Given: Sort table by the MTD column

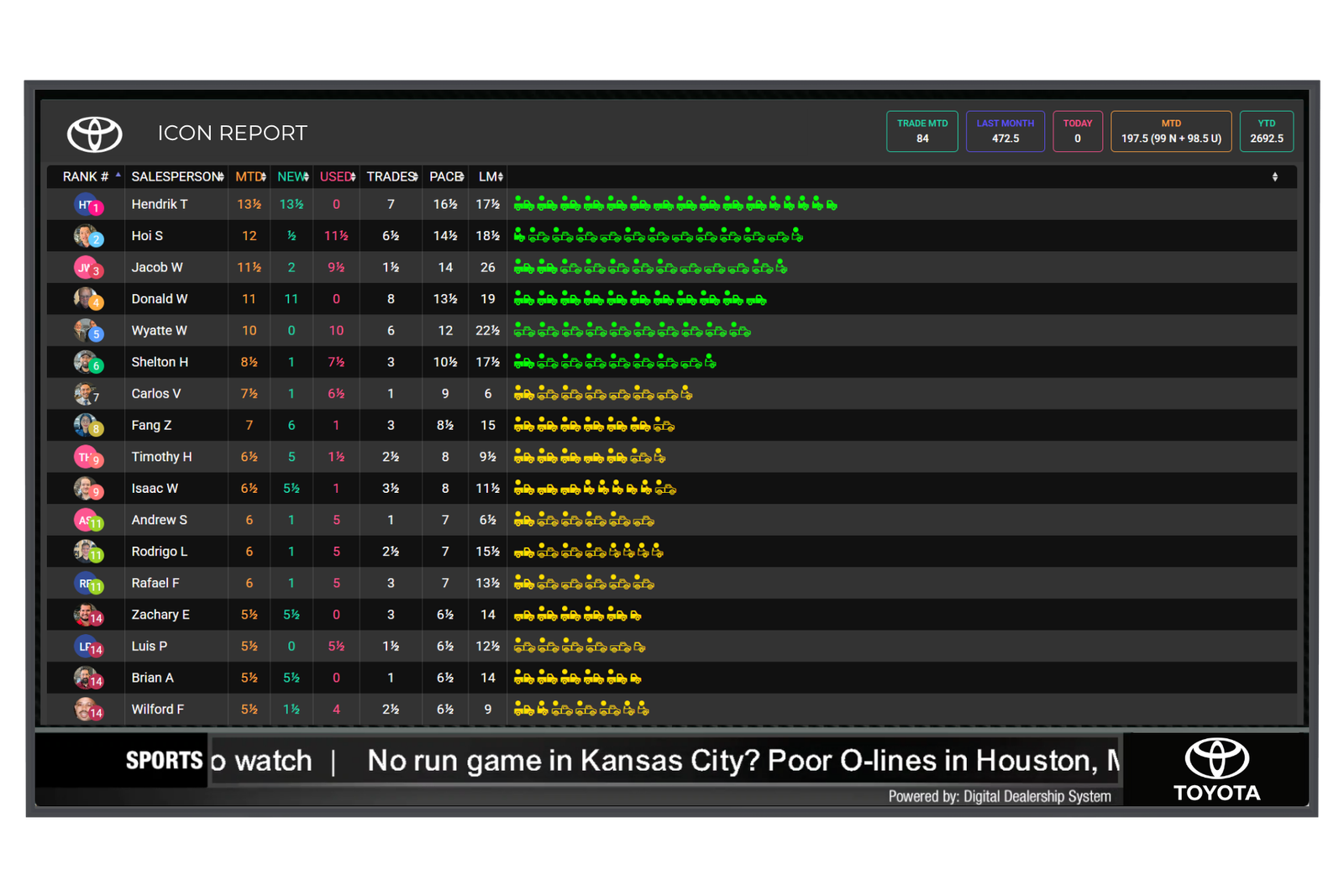Looking at the screenshot, I should (249, 177).
